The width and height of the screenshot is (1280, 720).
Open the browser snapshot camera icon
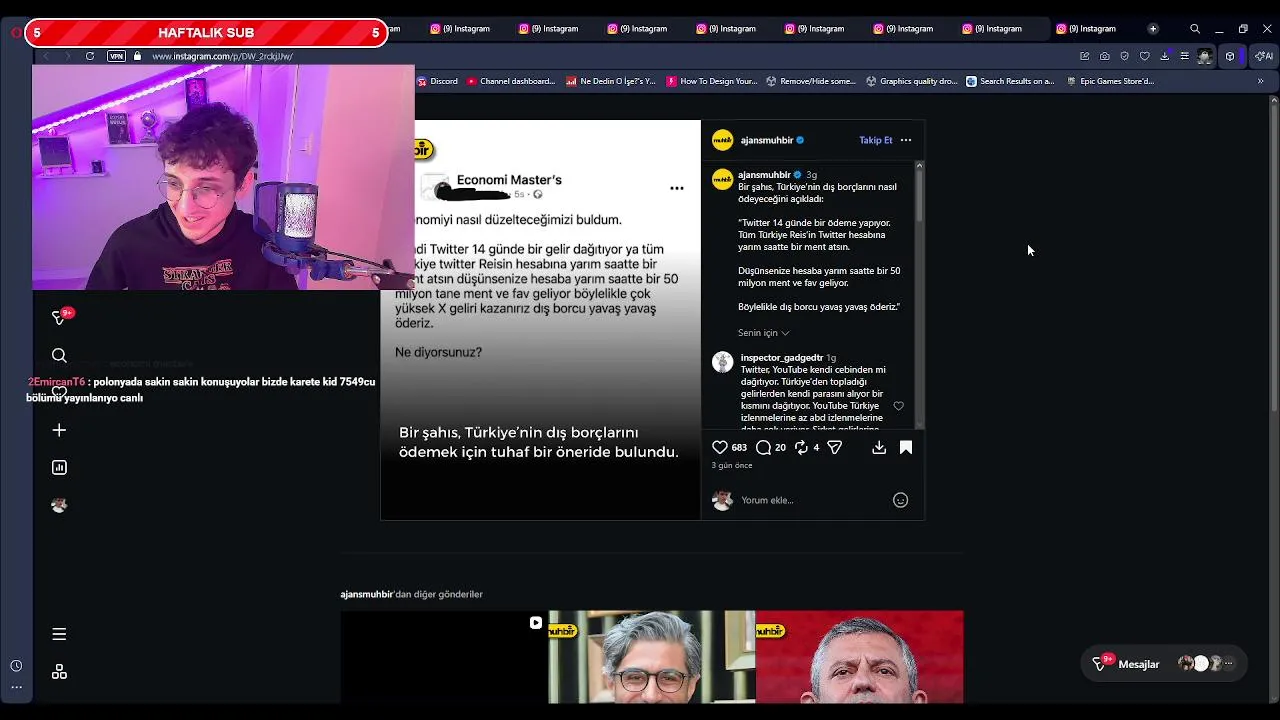click(1104, 56)
